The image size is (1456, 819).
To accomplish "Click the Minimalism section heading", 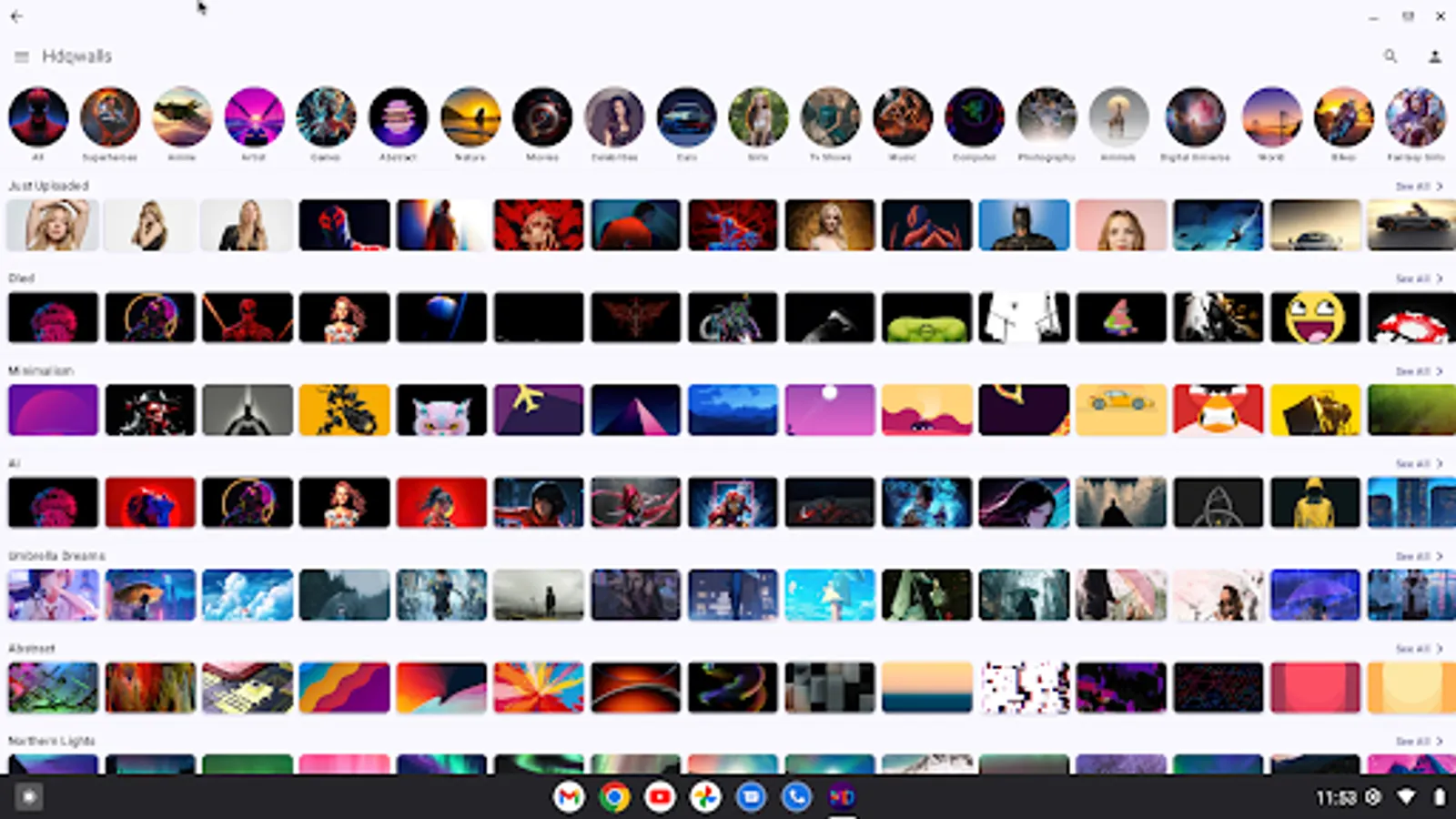I will click(41, 370).
